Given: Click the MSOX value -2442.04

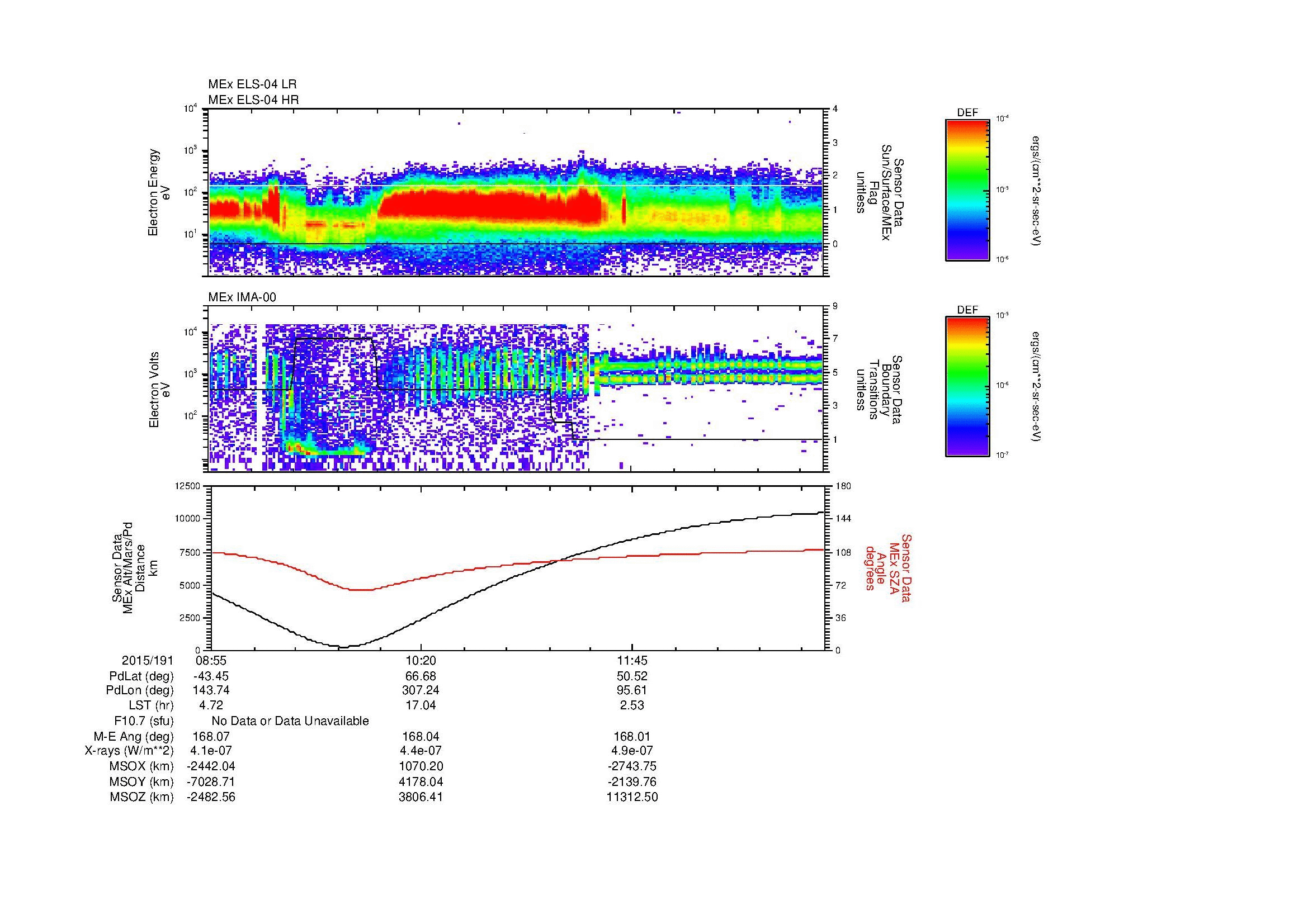Looking at the screenshot, I should [211, 766].
